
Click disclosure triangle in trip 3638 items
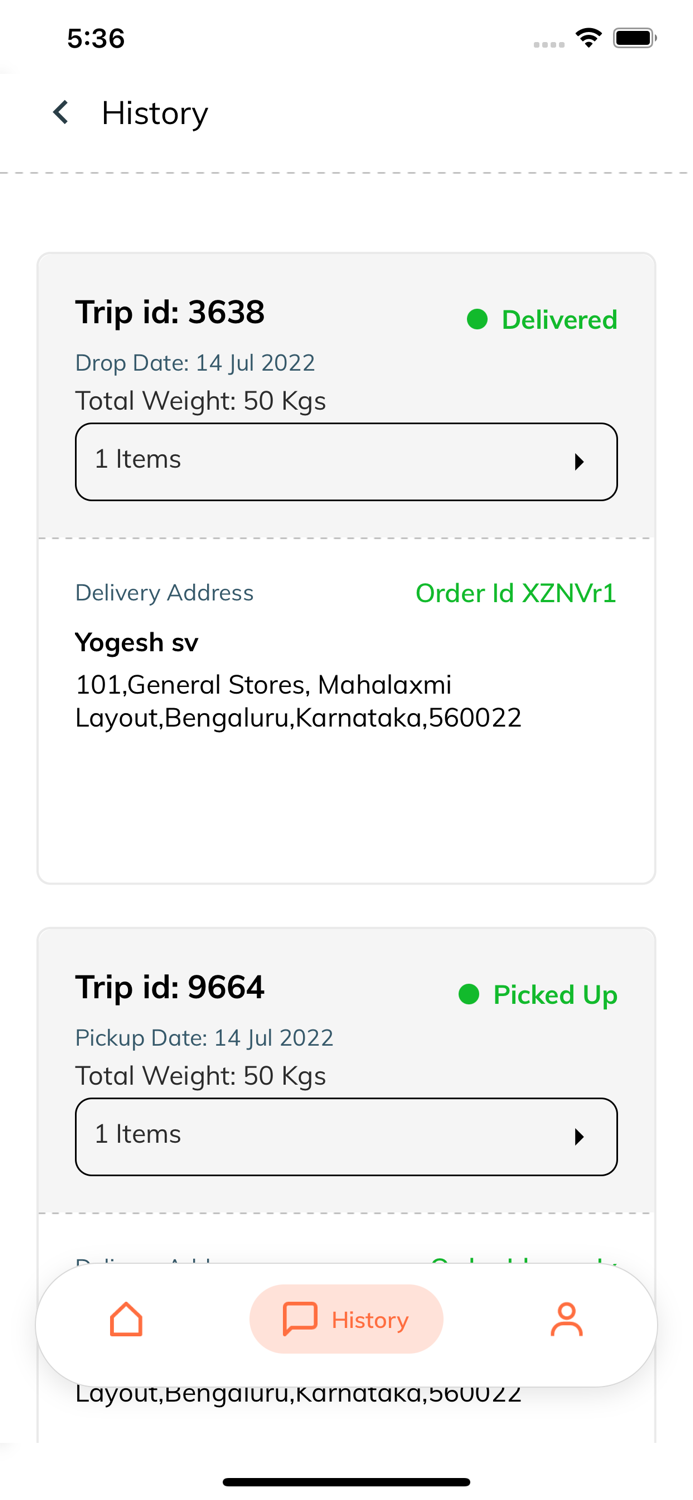pos(579,462)
